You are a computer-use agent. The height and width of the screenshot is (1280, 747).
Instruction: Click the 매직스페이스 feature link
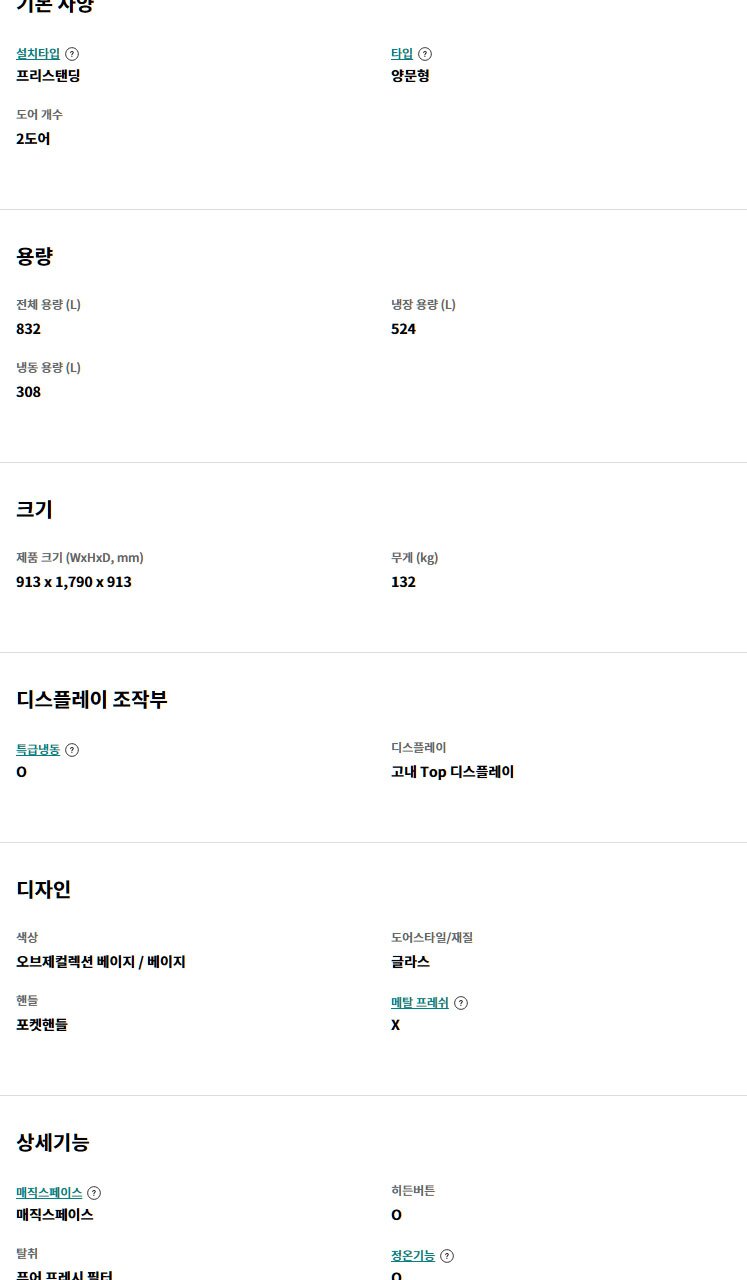click(49, 1193)
